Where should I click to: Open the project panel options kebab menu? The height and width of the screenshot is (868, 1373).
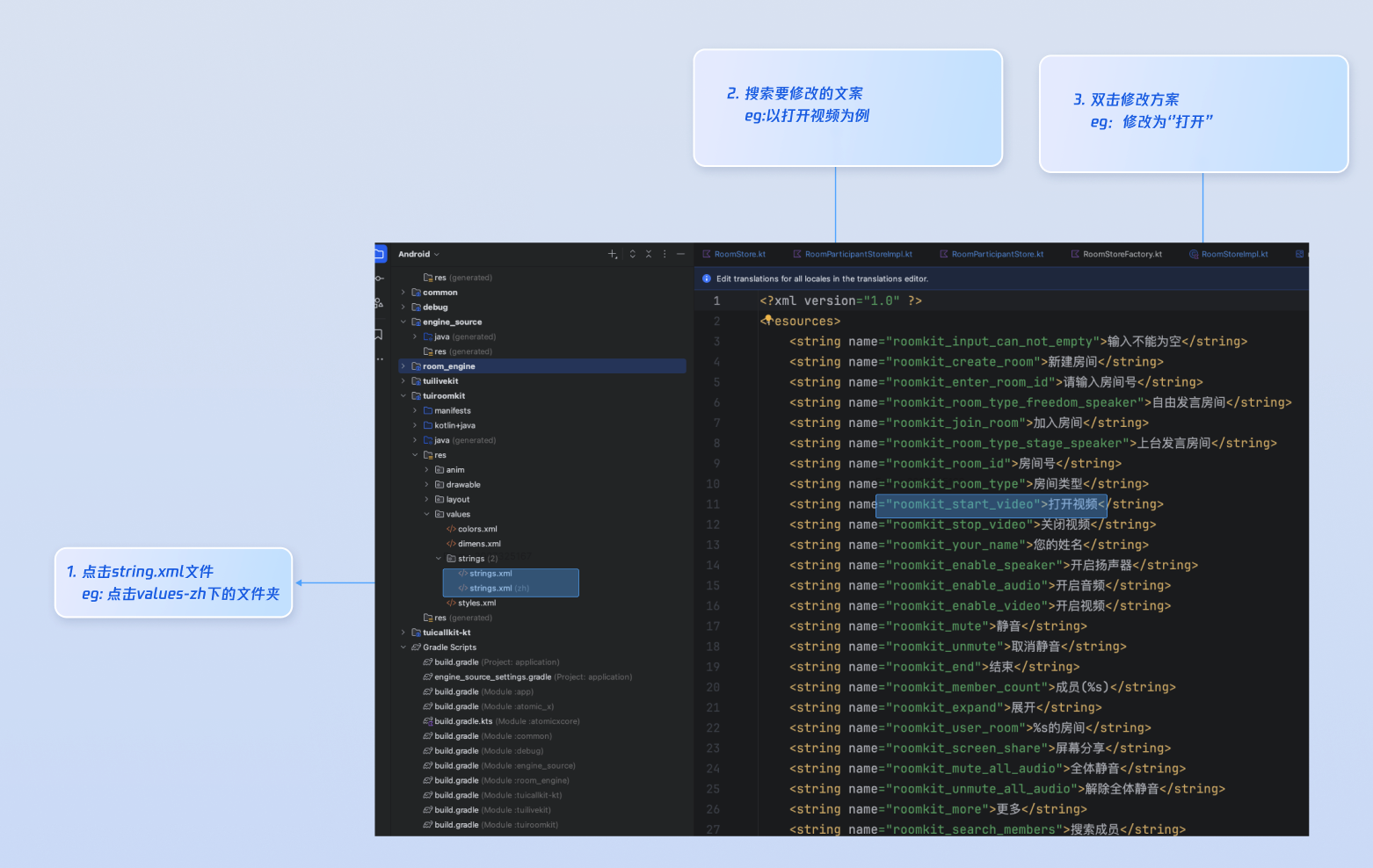pos(665,254)
